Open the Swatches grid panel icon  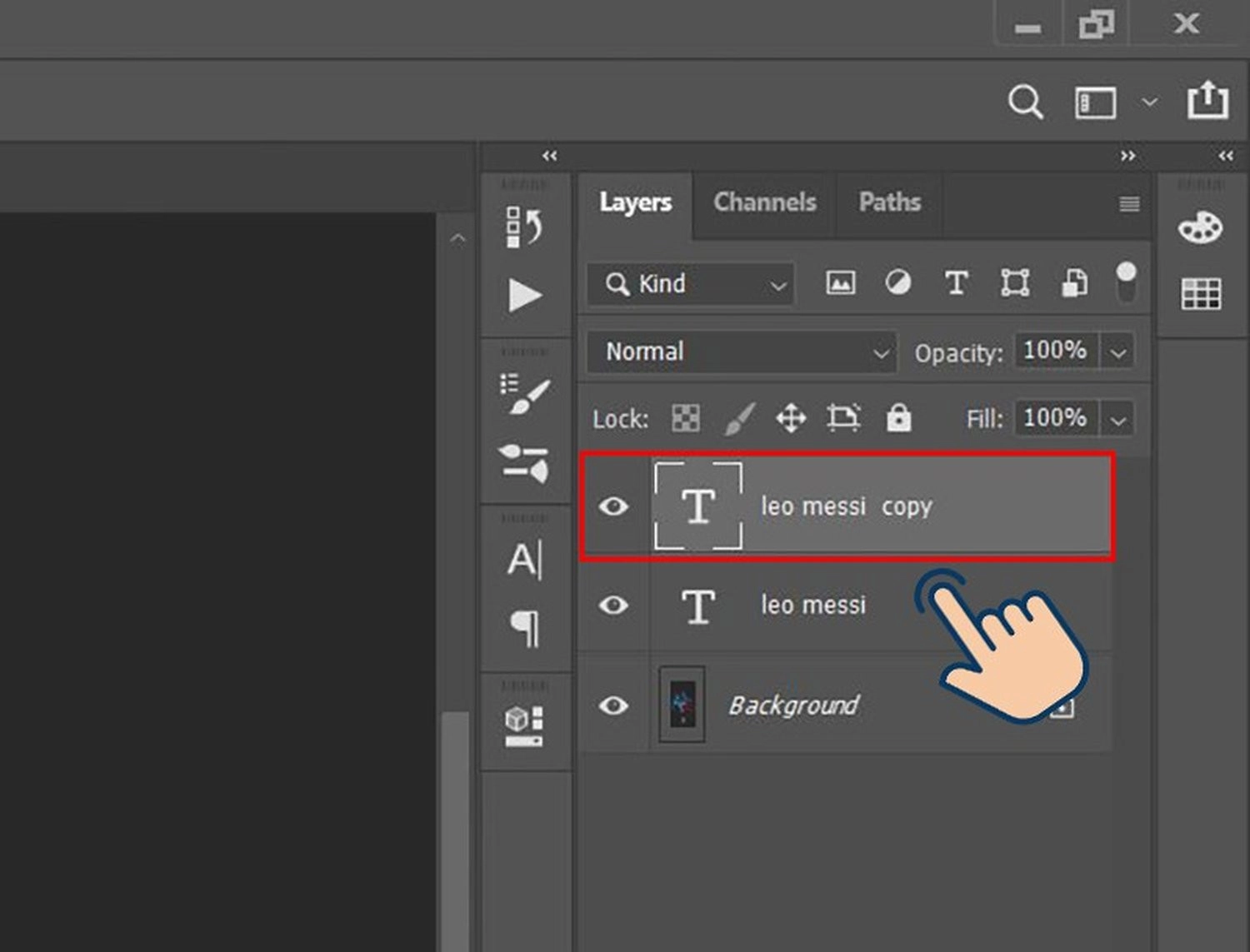click(1201, 294)
